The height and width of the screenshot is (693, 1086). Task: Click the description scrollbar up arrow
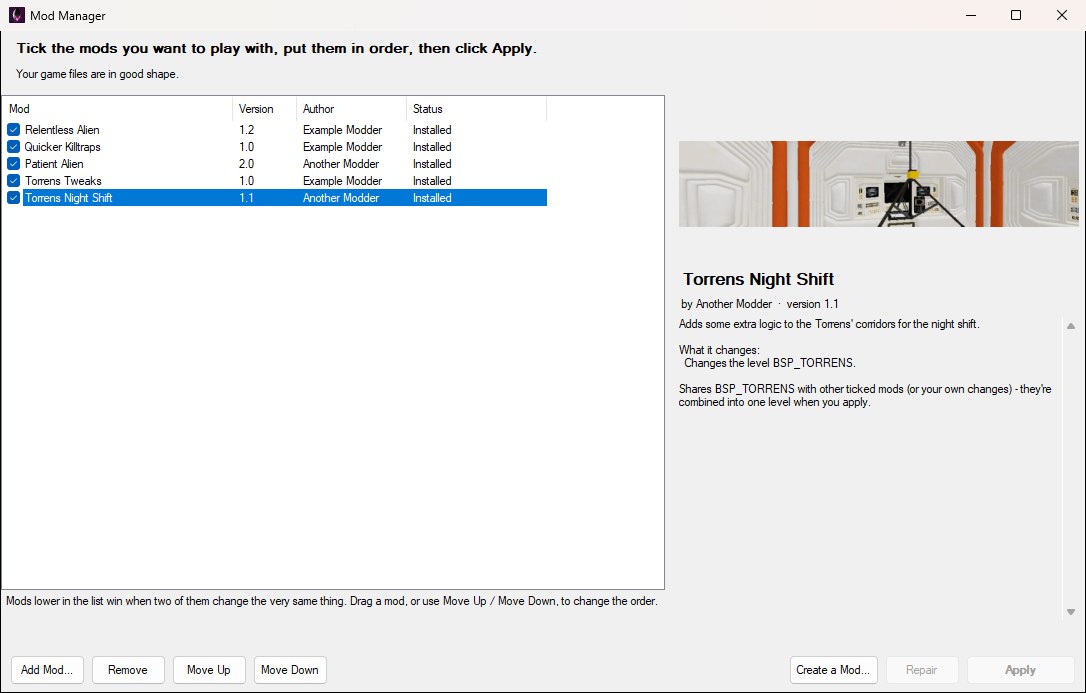1071,326
